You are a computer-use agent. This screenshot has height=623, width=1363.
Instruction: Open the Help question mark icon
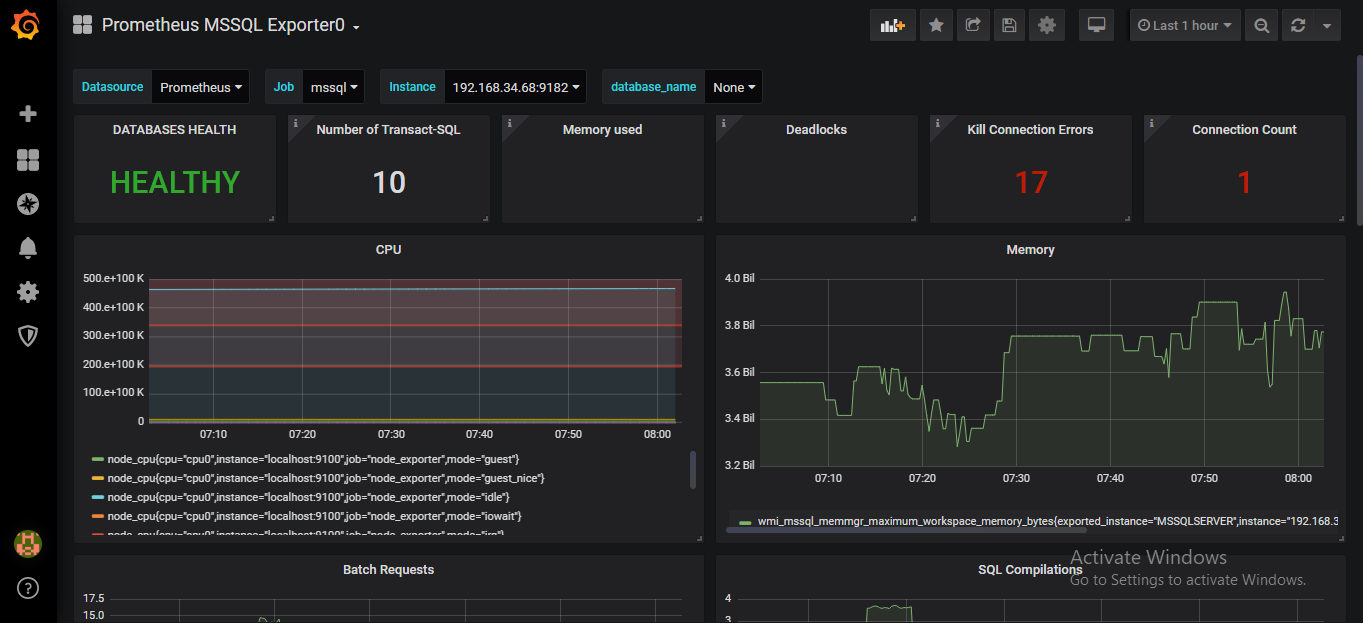[28, 588]
